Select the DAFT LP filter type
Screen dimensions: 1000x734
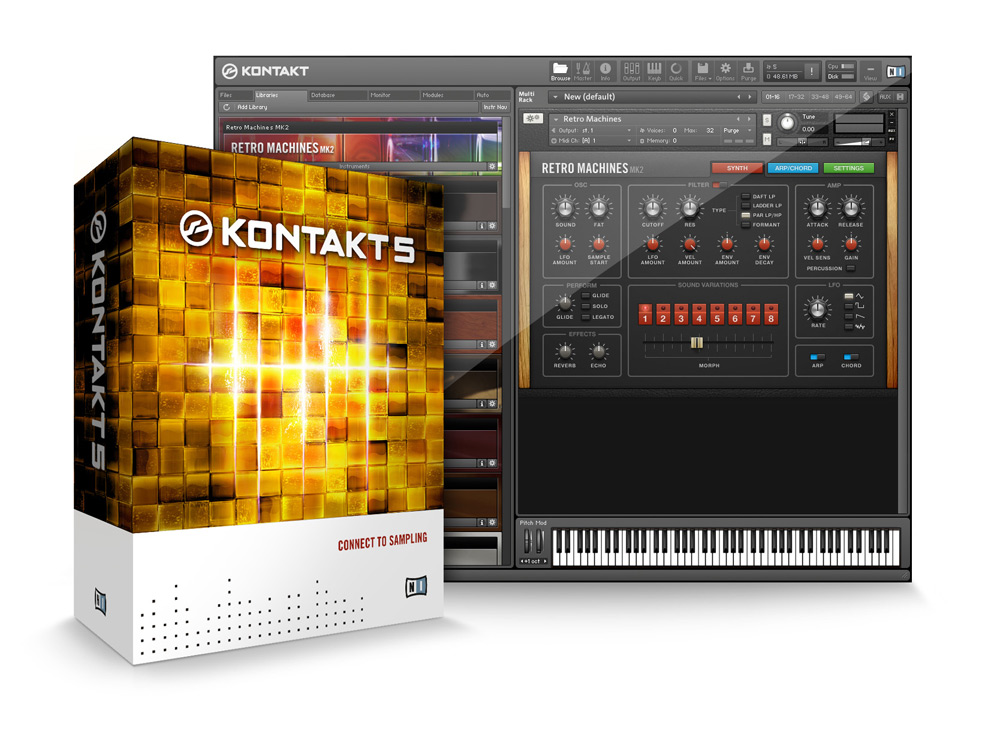(x=745, y=196)
